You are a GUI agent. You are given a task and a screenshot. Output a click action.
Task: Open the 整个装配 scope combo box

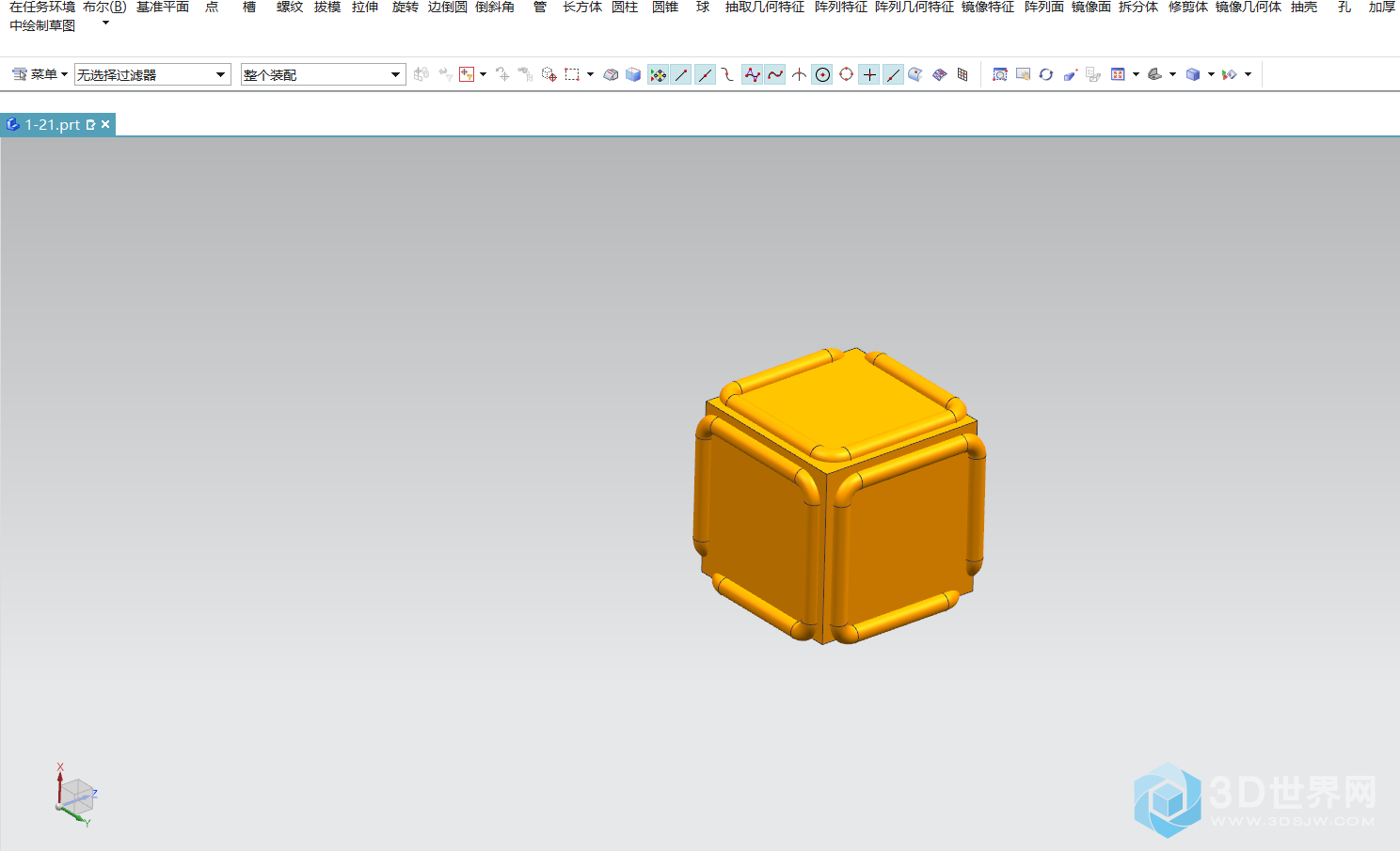(323, 74)
